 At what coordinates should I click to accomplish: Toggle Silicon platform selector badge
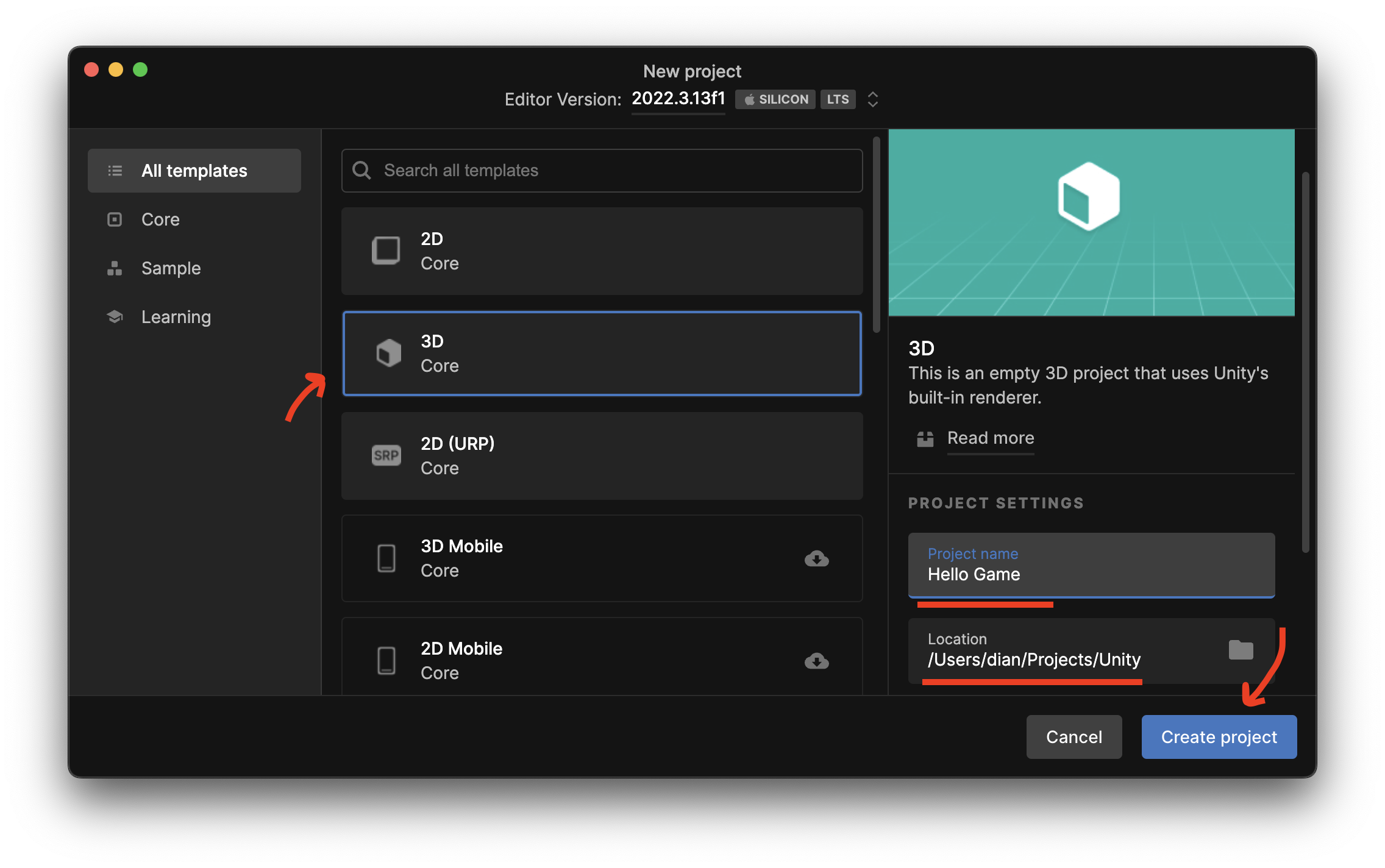coord(776,99)
